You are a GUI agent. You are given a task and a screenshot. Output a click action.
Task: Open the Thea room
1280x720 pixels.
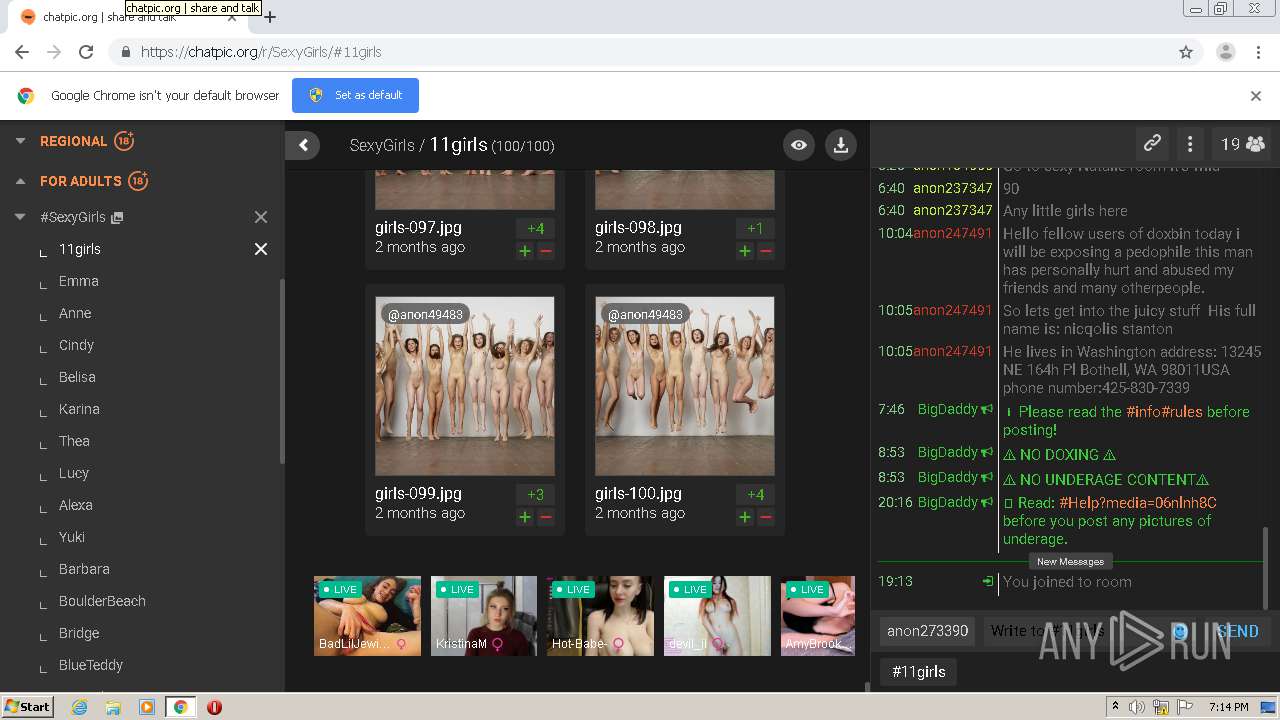tap(74, 441)
